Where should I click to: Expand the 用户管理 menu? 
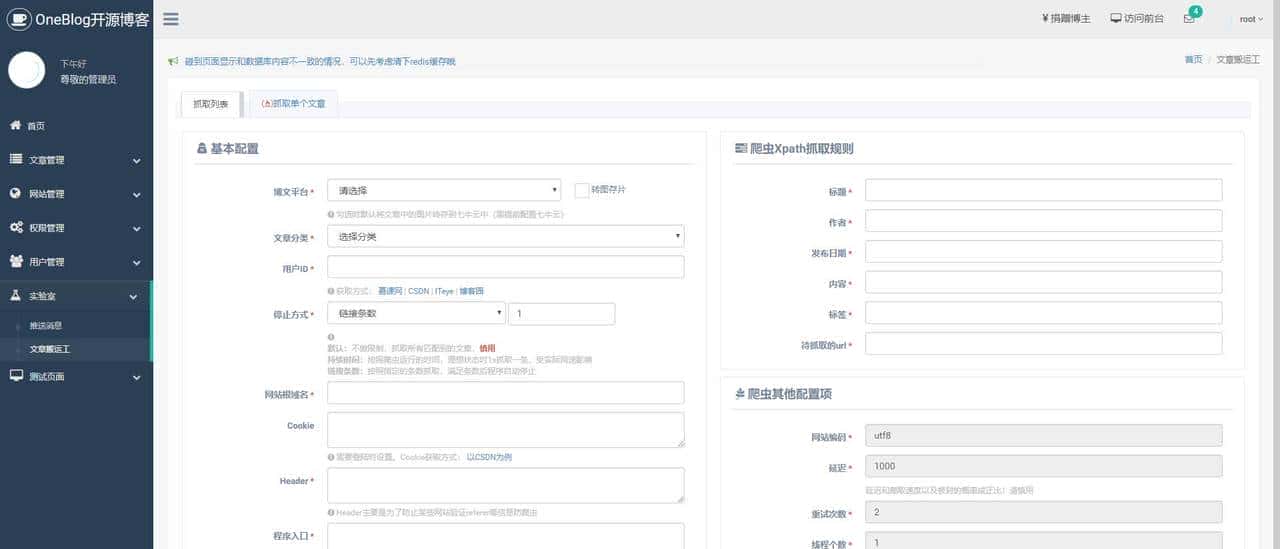(76, 262)
